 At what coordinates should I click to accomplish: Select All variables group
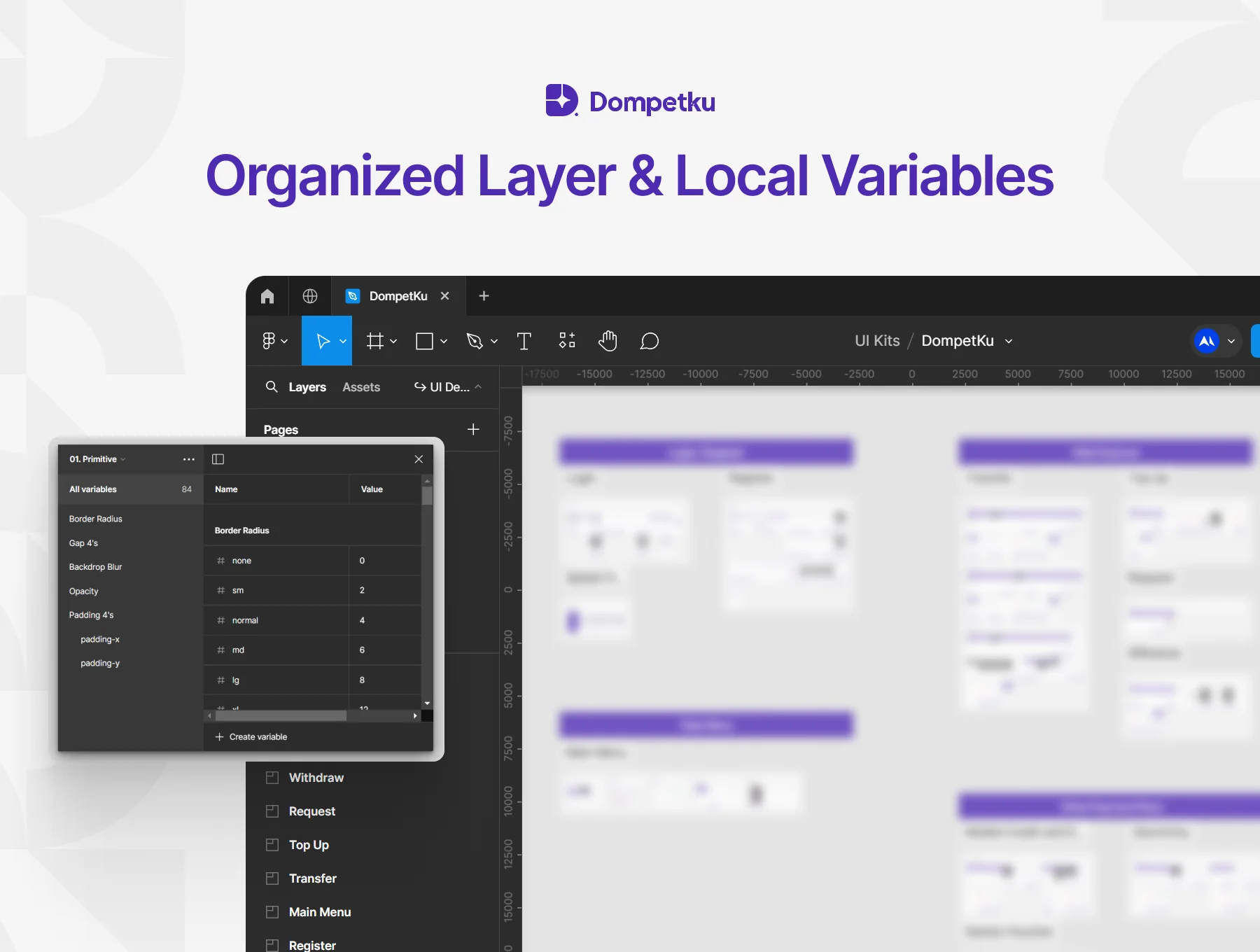tap(131, 489)
